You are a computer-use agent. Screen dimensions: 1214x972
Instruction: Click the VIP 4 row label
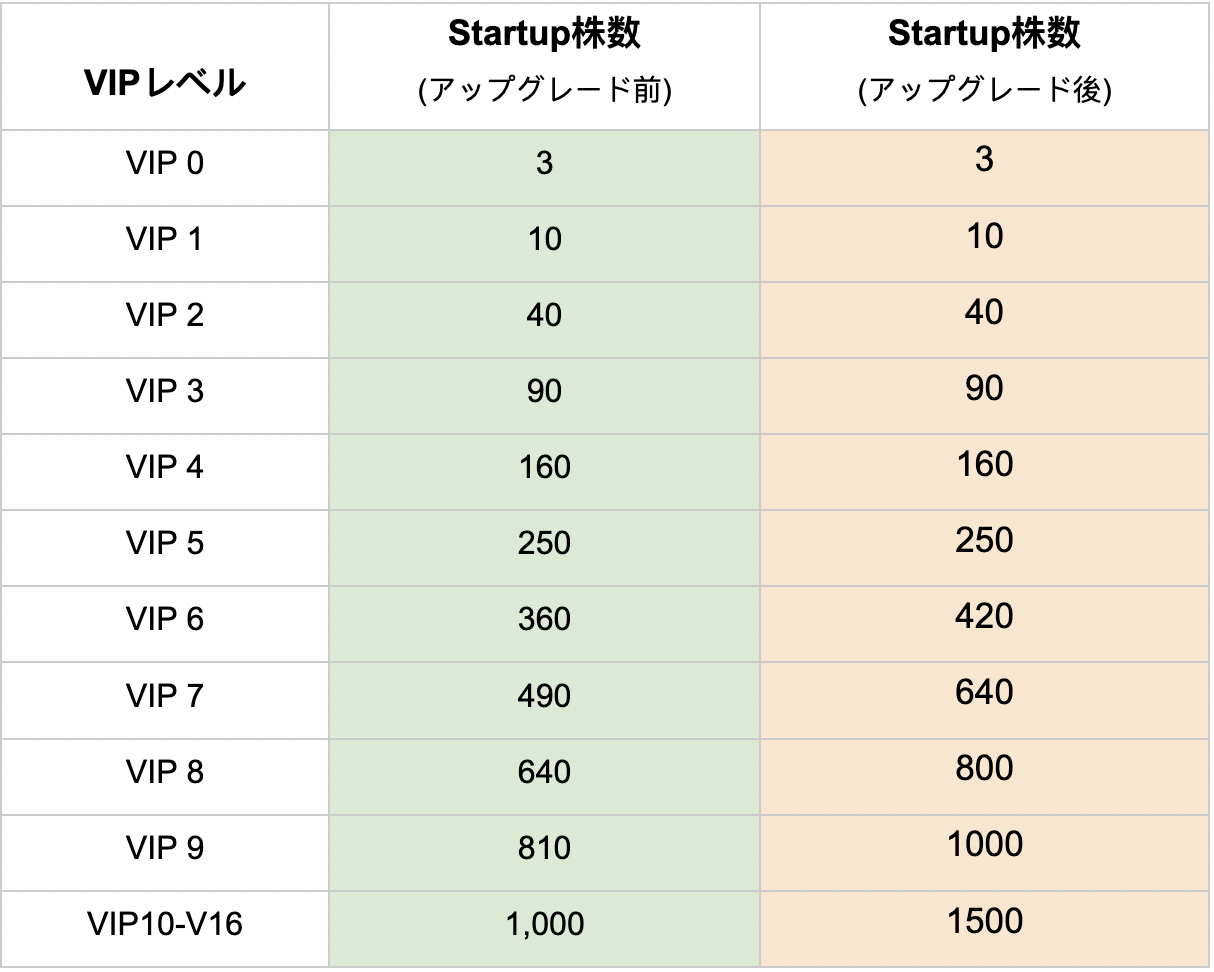coord(165,467)
